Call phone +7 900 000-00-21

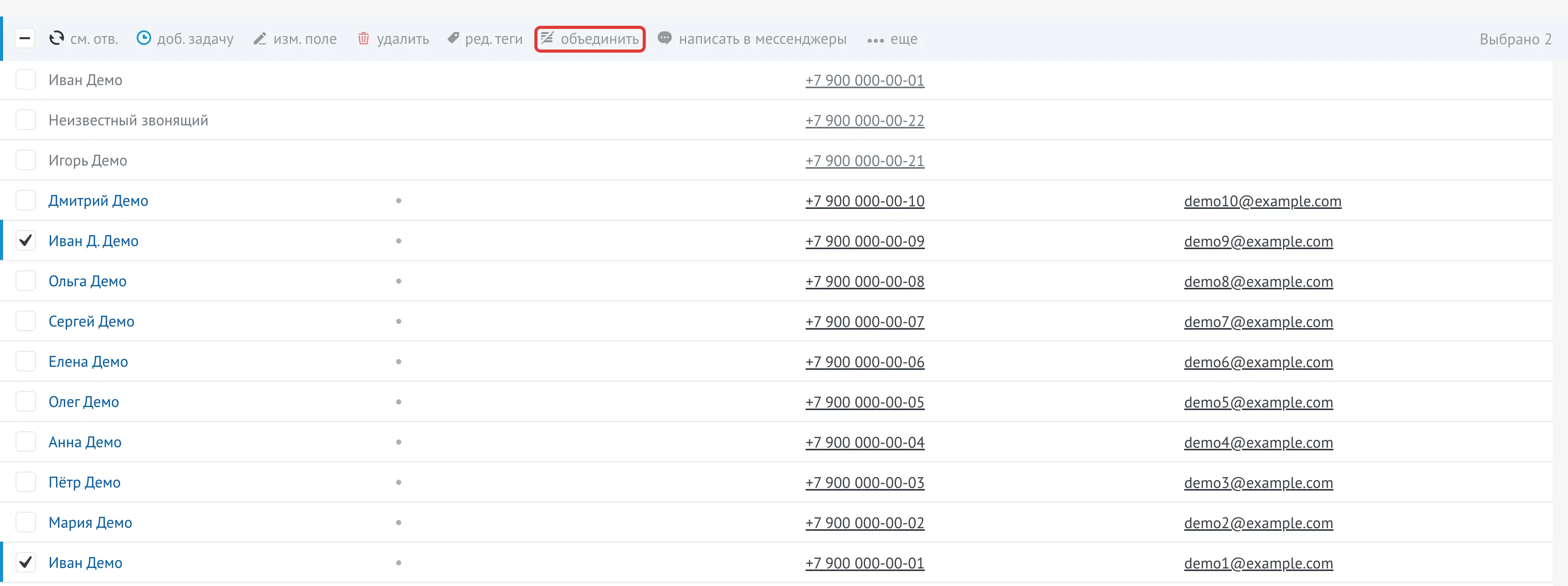coord(864,160)
